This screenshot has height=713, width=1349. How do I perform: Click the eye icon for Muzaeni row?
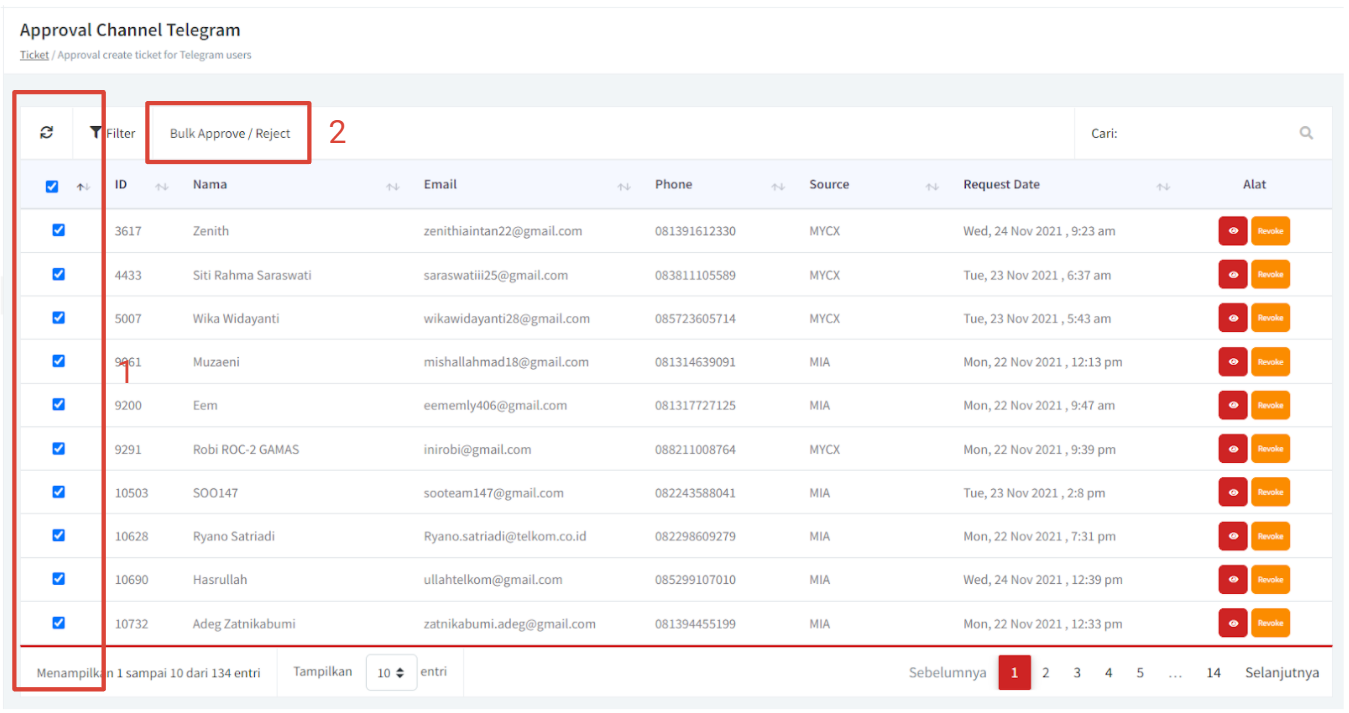1233,362
